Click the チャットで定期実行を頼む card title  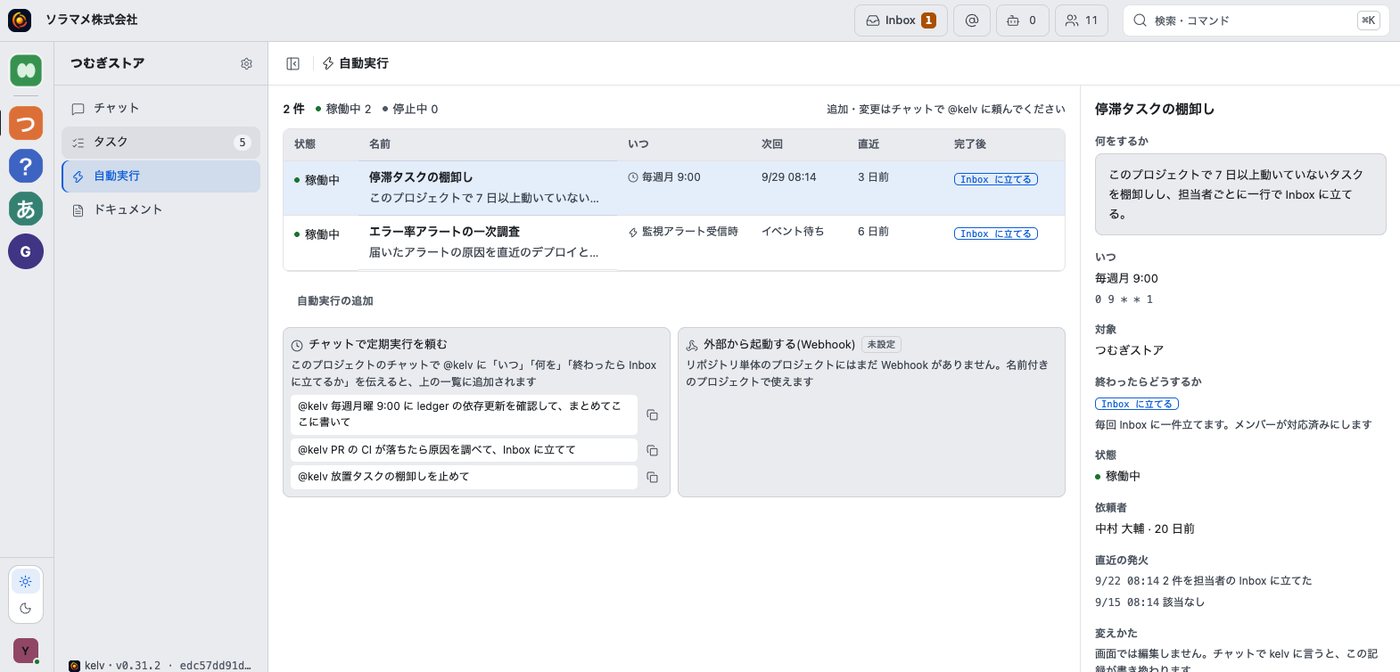point(378,344)
